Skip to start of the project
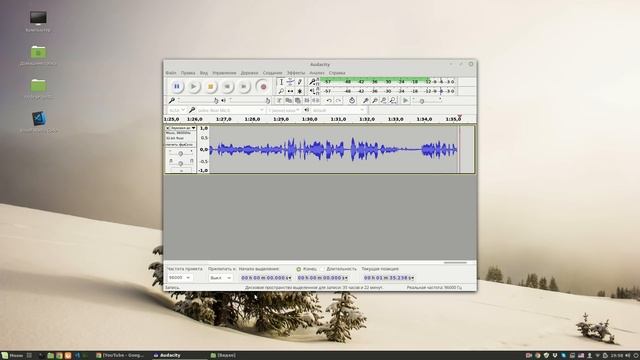 [227, 87]
